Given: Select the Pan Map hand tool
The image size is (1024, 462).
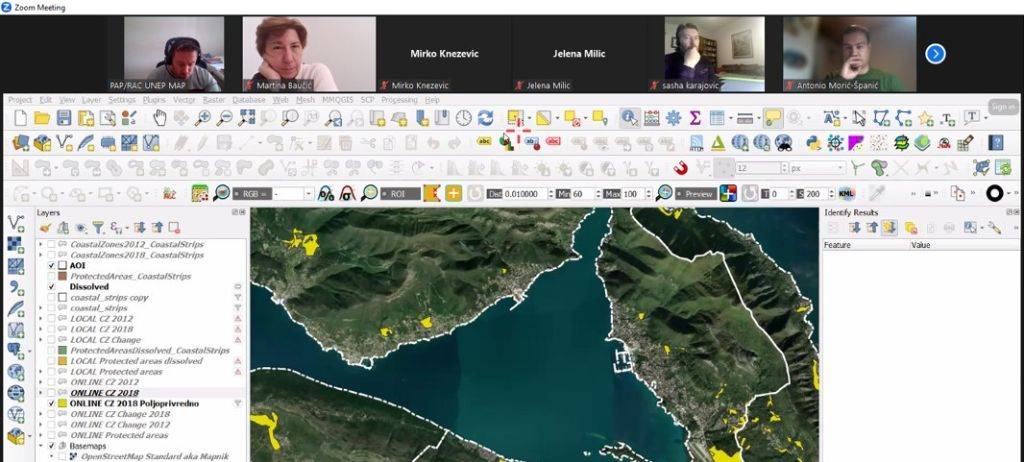Looking at the screenshot, I should pyautogui.click(x=159, y=118).
